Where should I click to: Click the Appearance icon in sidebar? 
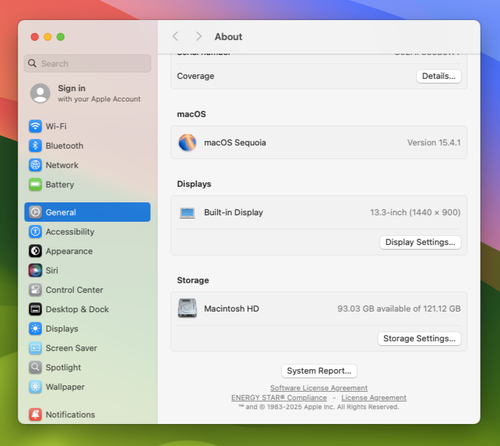point(35,251)
